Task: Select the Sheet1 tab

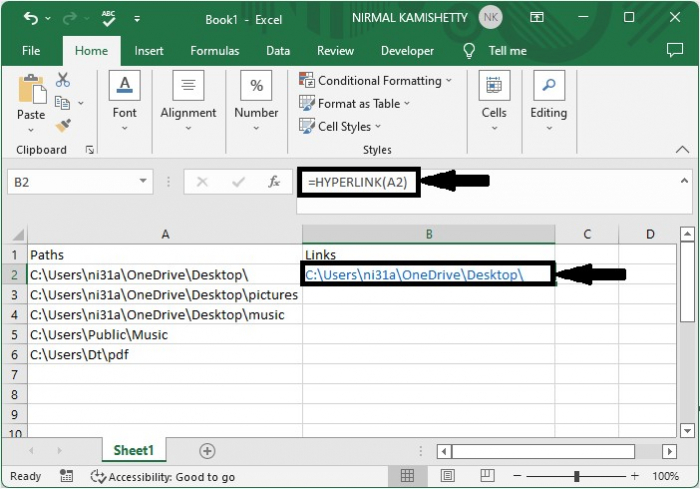Action: 133,450
